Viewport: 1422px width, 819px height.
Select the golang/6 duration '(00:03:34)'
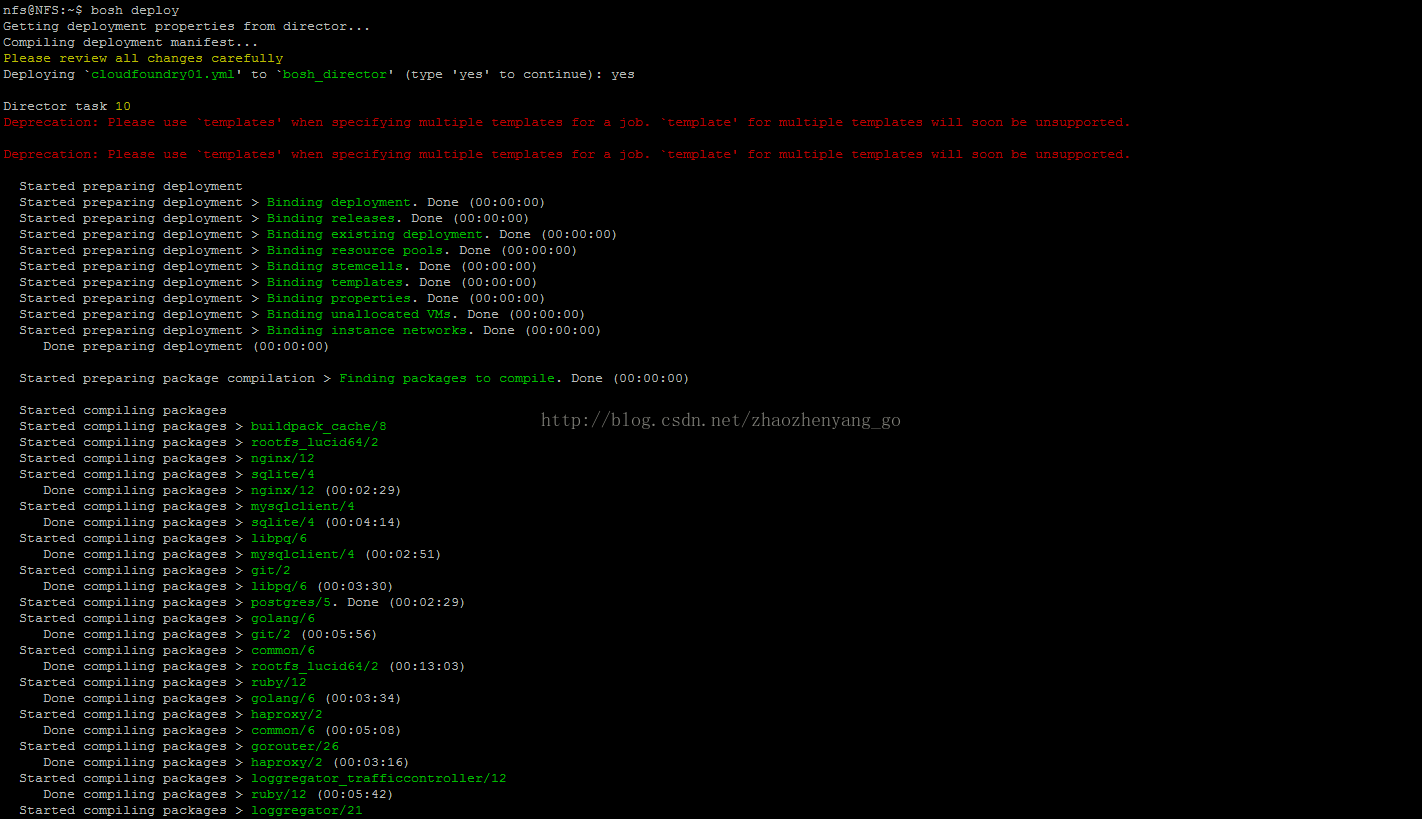point(363,698)
